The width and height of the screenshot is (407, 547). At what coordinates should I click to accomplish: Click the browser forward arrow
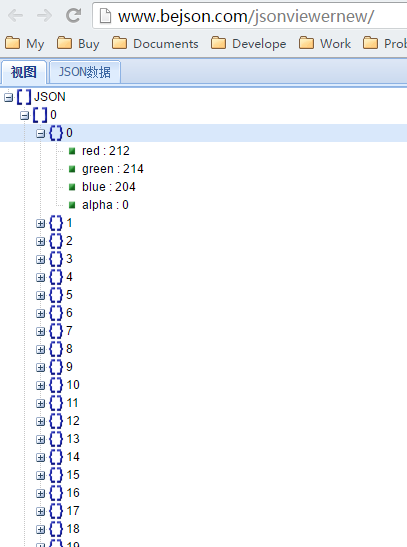[x=44, y=16]
